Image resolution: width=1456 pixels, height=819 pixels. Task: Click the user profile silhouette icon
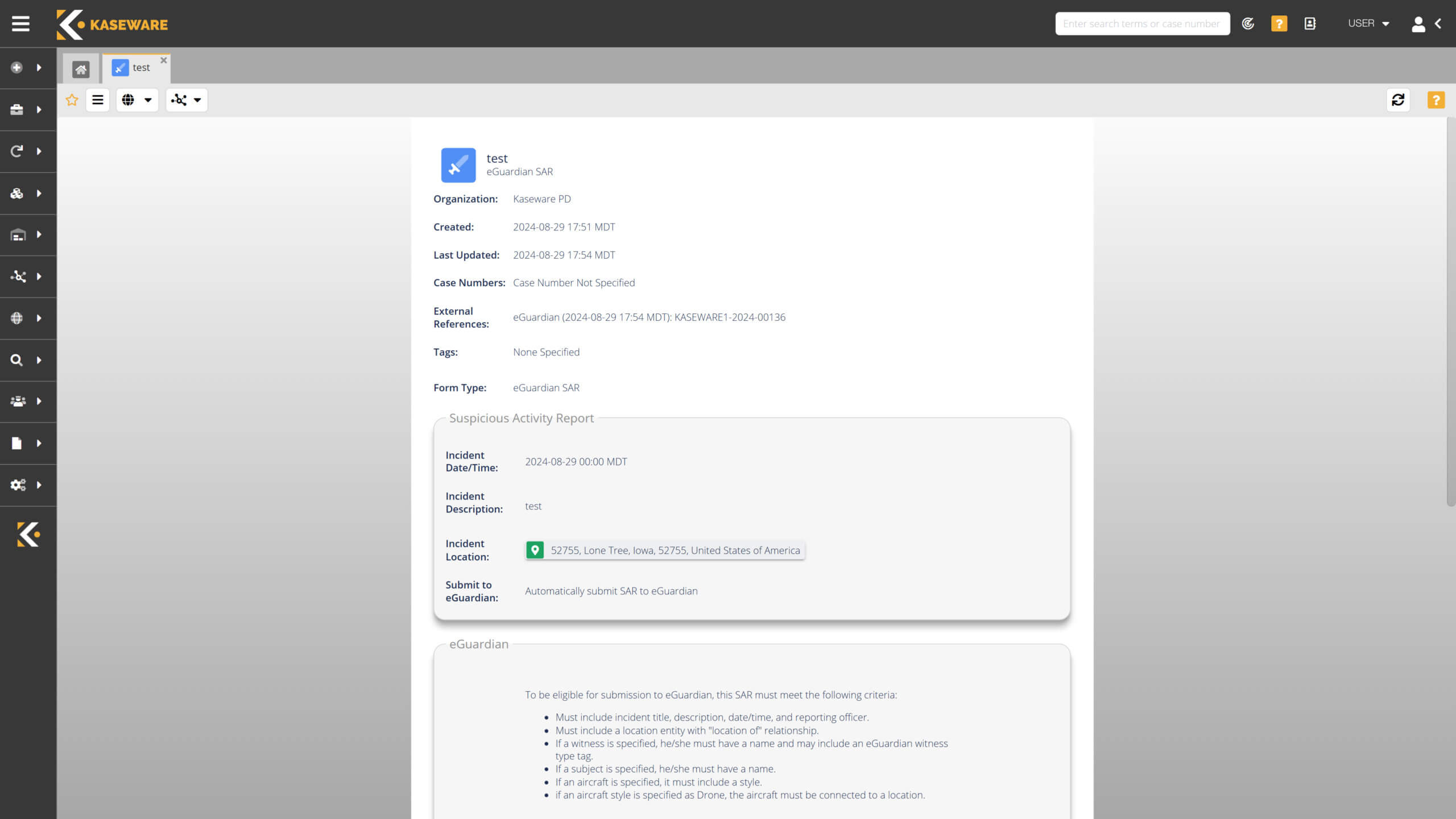pos(1418,23)
